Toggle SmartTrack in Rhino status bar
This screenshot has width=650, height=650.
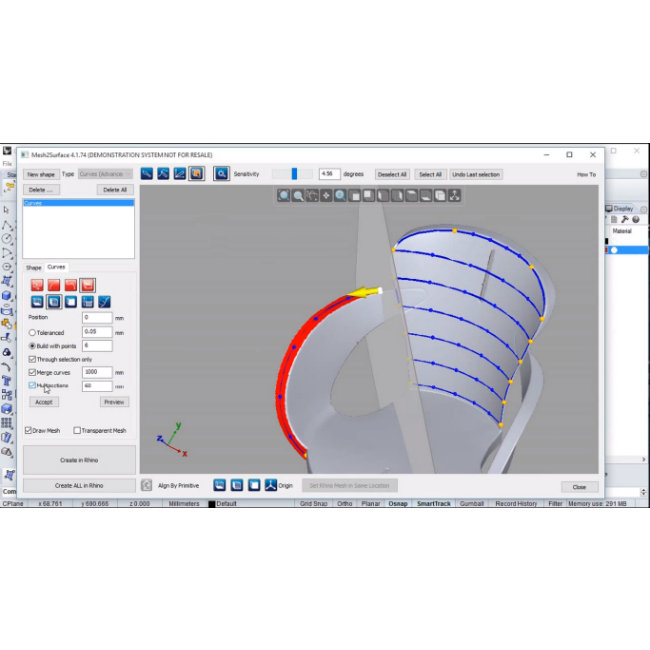pos(434,503)
